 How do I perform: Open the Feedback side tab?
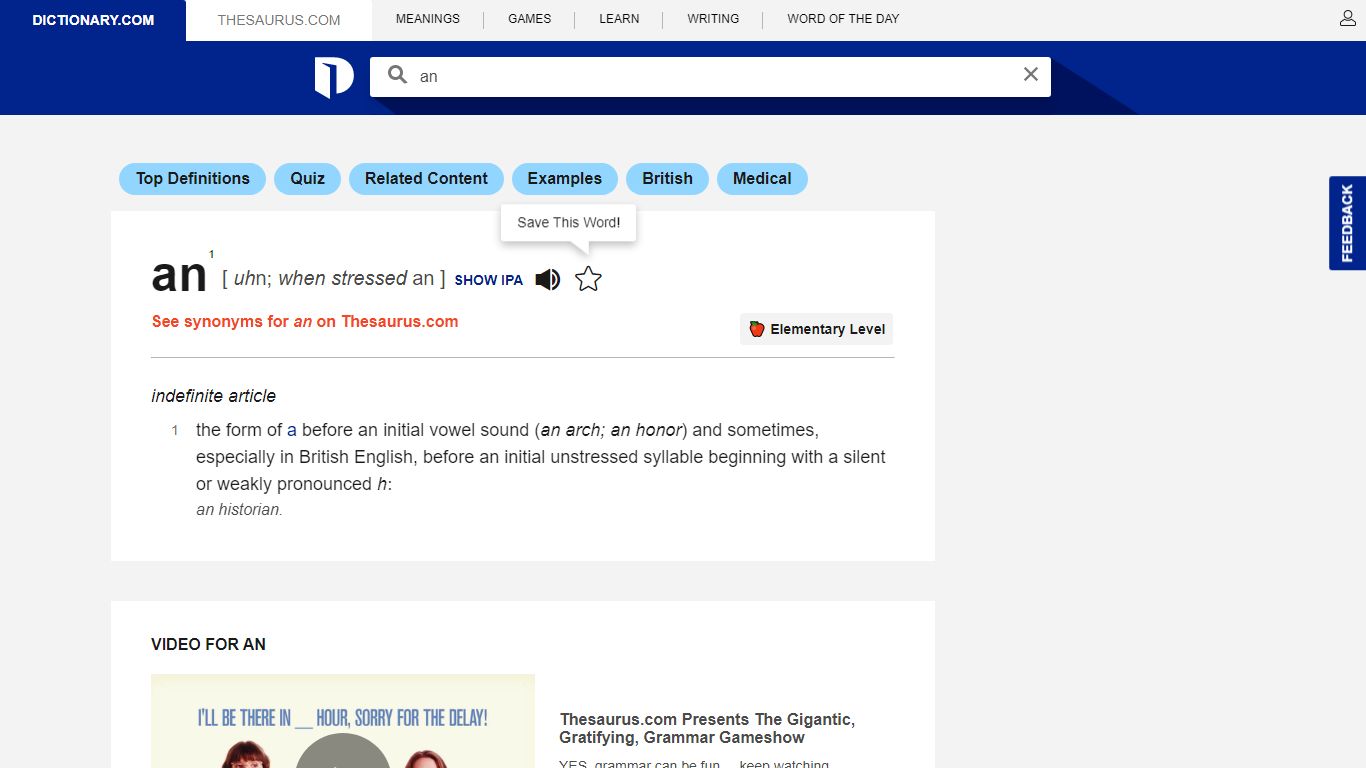1347,223
